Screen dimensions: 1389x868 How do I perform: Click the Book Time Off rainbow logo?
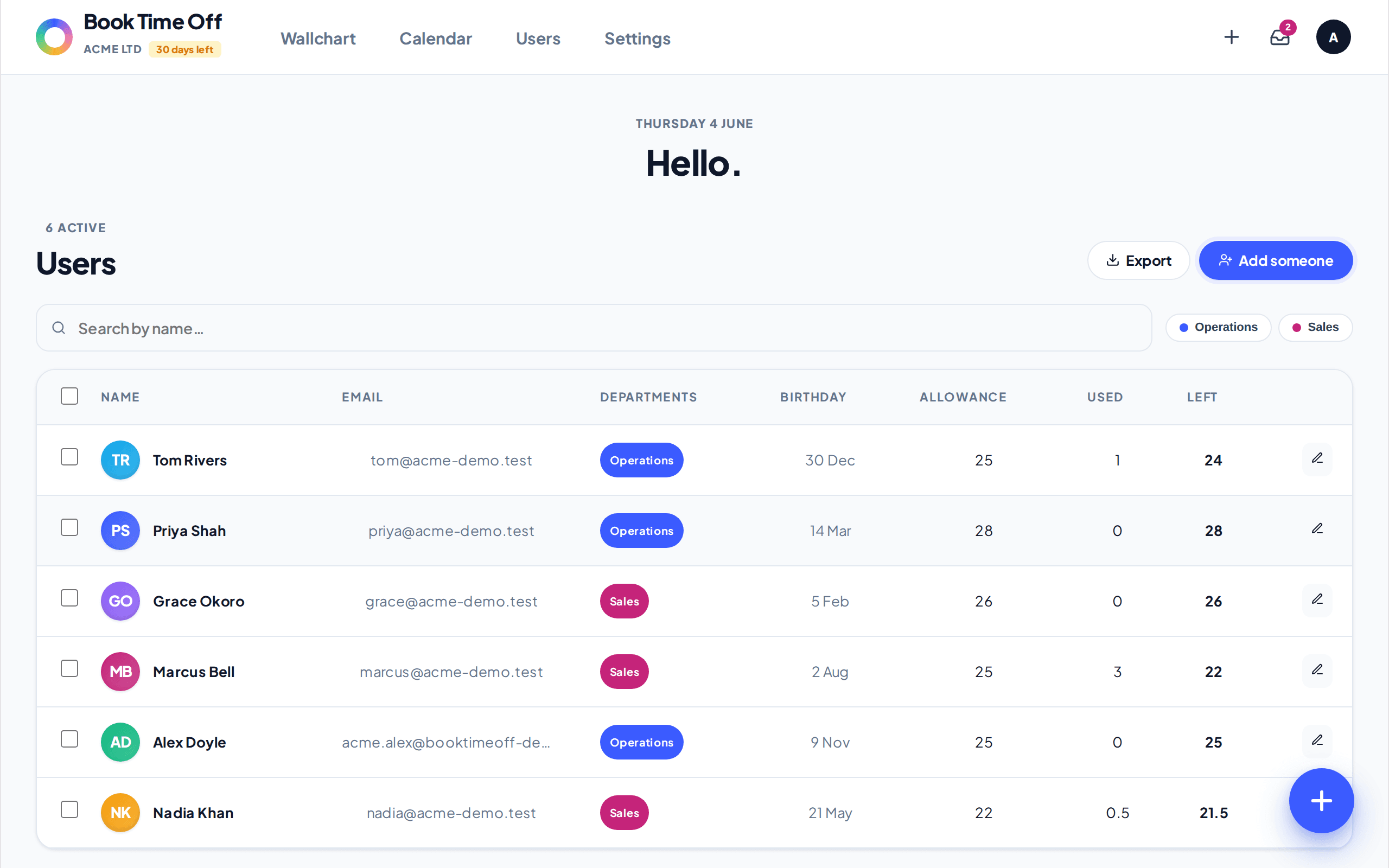pyautogui.click(x=54, y=37)
